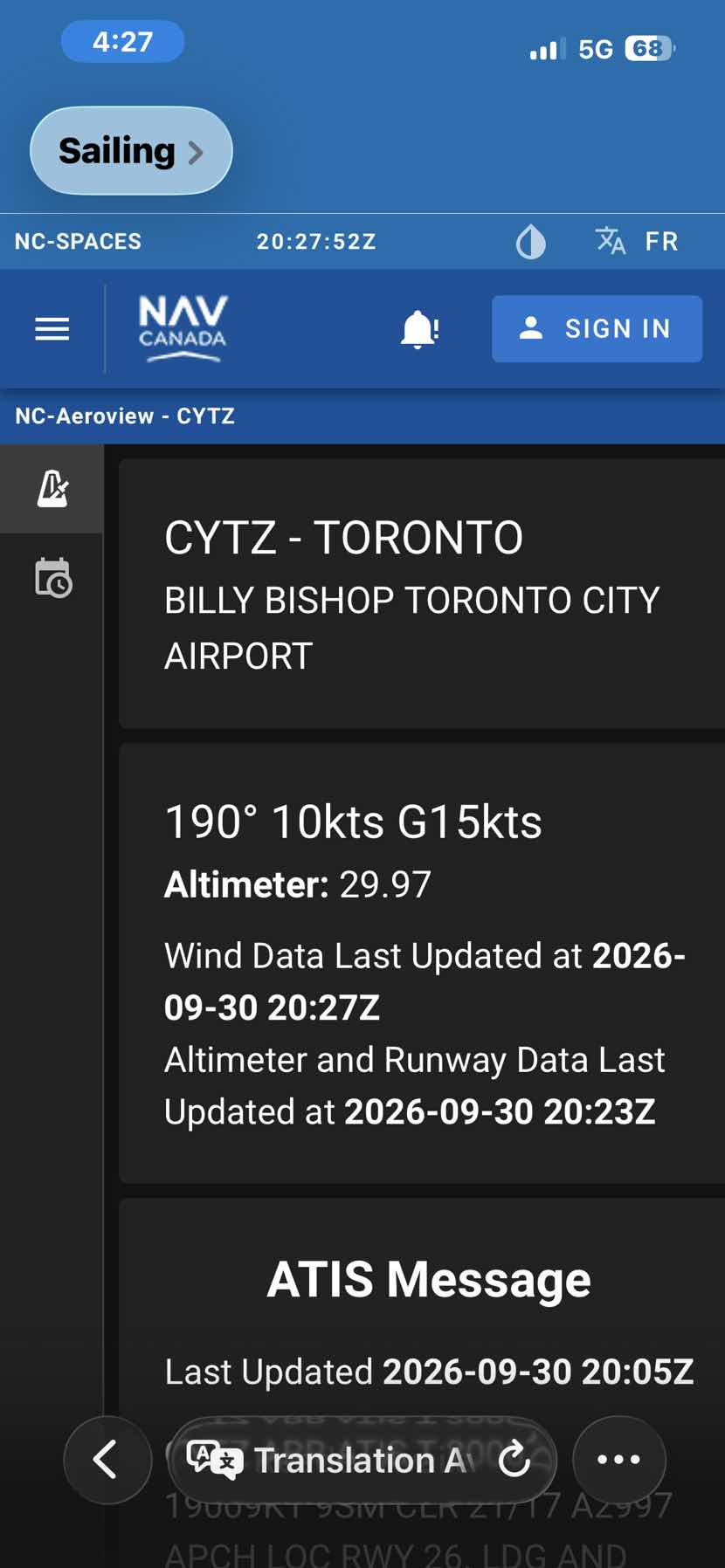
Task: Reload the page with refresh icon
Action: [514, 1459]
